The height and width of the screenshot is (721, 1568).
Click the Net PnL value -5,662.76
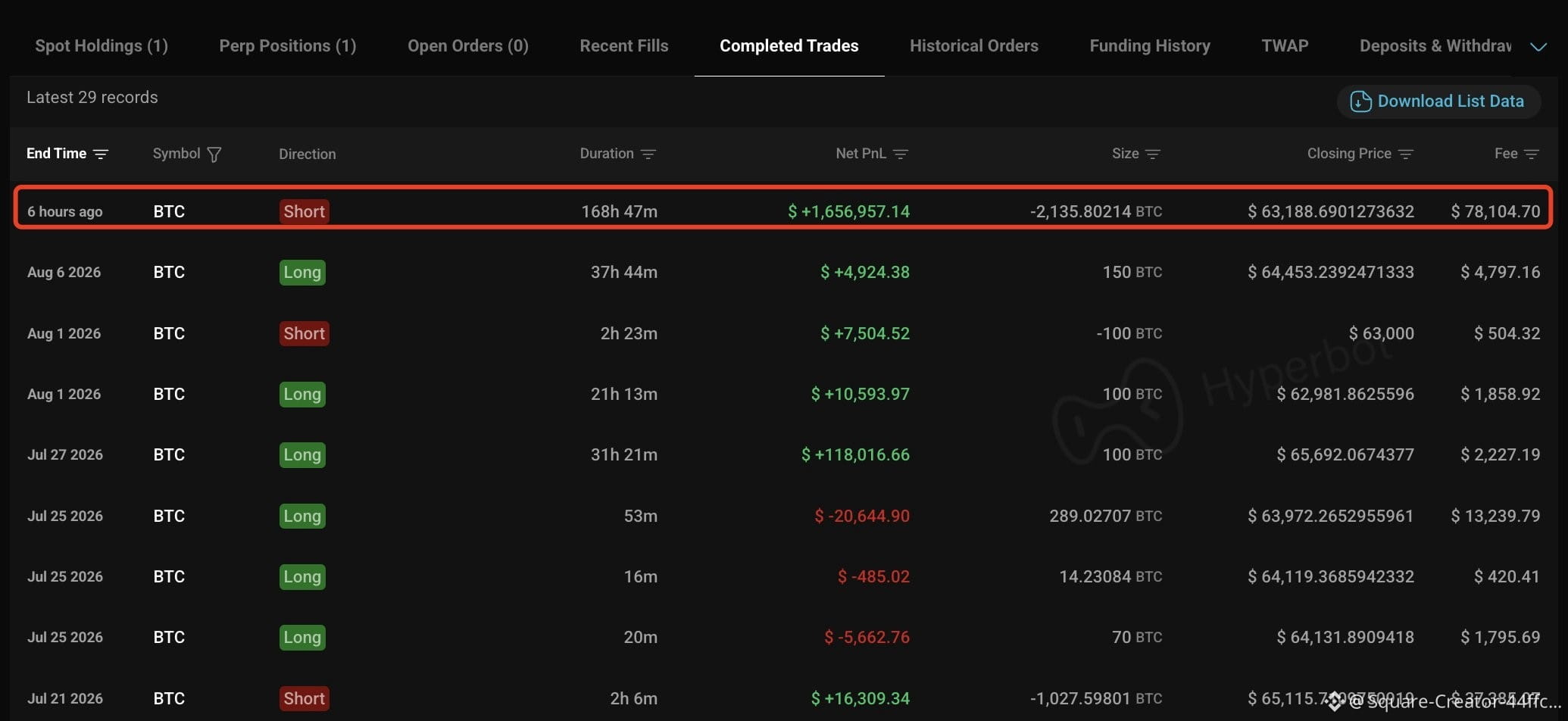[867, 637]
